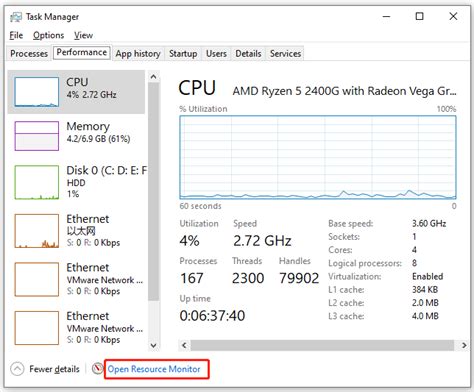Click sidebar scrollbar up arrow
This screenshot has height=392, width=474.
point(153,77)
